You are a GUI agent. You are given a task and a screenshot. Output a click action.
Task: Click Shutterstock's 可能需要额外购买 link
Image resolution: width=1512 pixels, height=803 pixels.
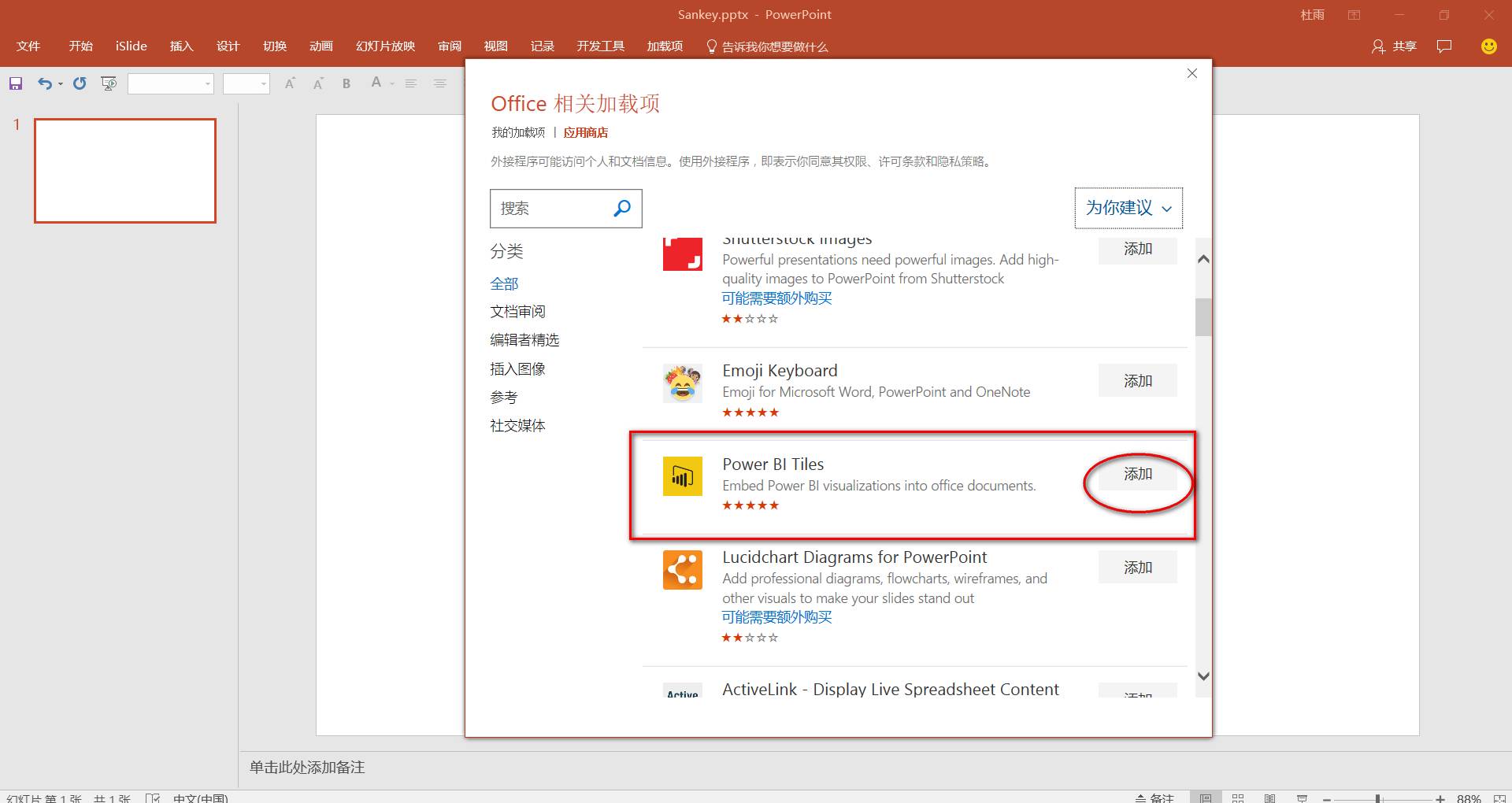tap(776, 298)
